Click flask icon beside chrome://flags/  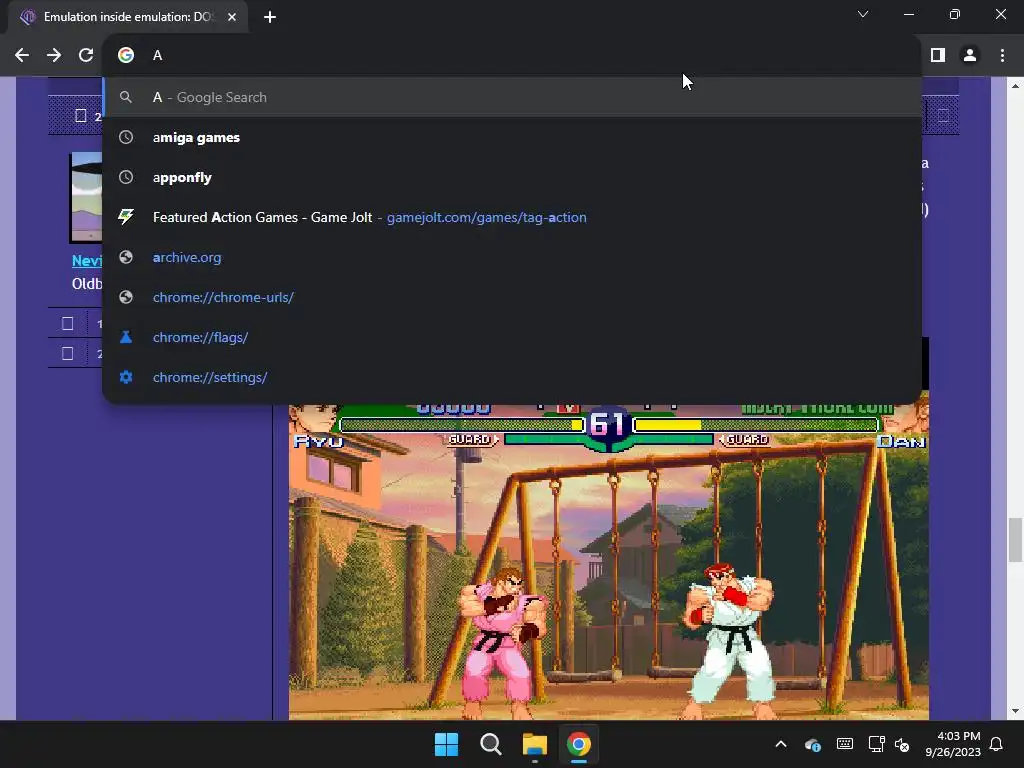coord(126,337)
